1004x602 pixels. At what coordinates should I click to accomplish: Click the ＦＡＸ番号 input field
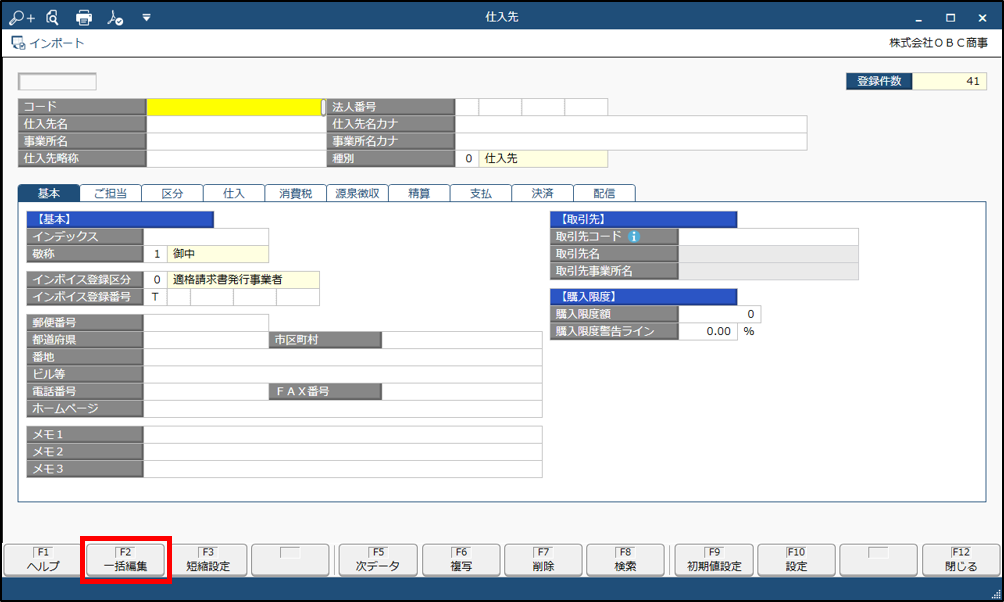click(x=462, y=391)
